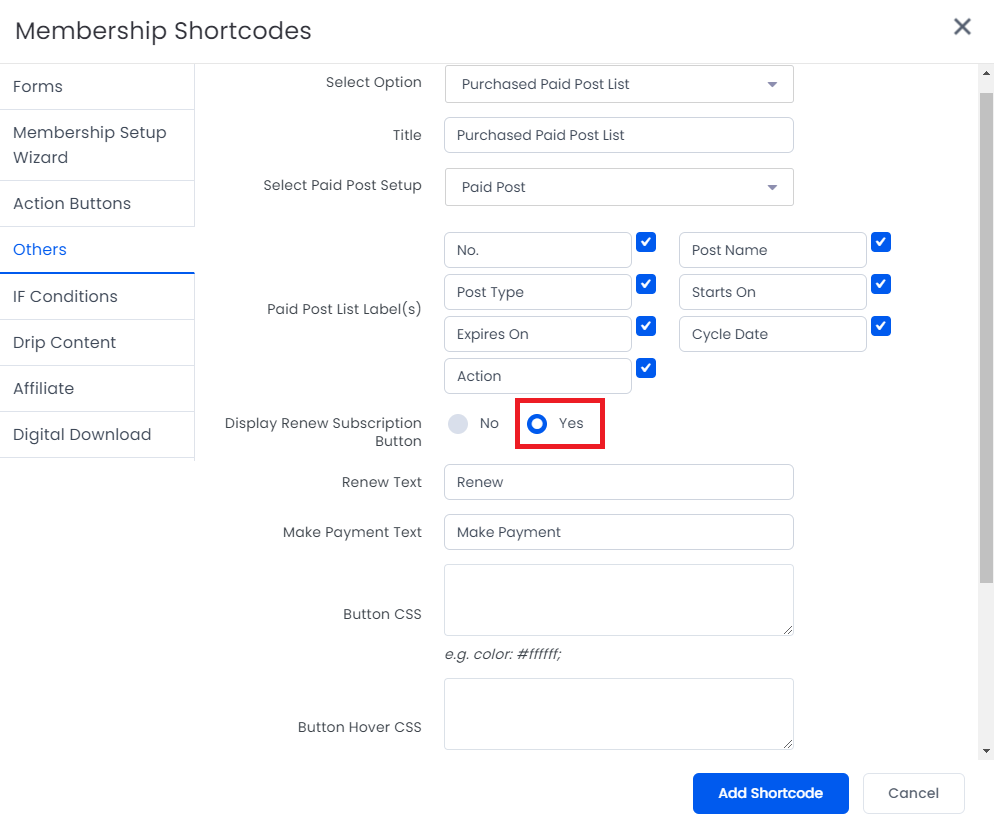Uncheck the Post Name label checkbox
The image size is (994, 825).
click(x=881, y=242)
